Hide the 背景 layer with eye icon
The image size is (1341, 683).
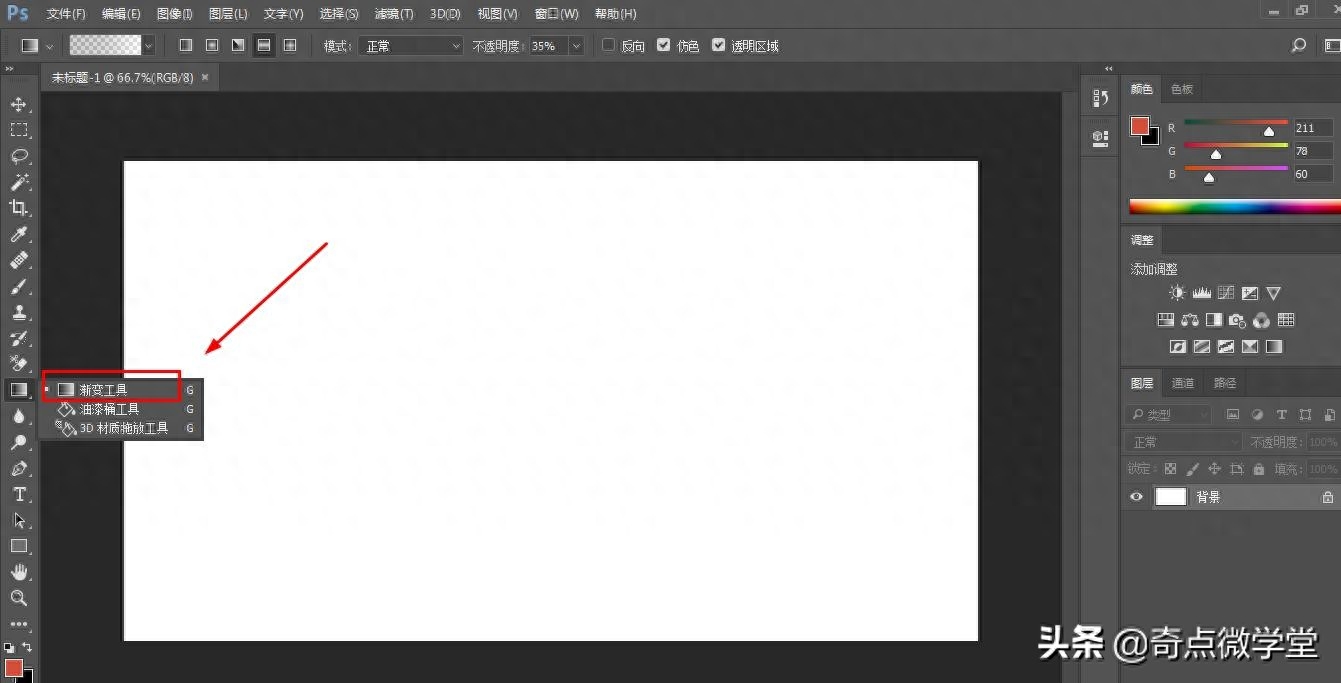pos(1136,497)
